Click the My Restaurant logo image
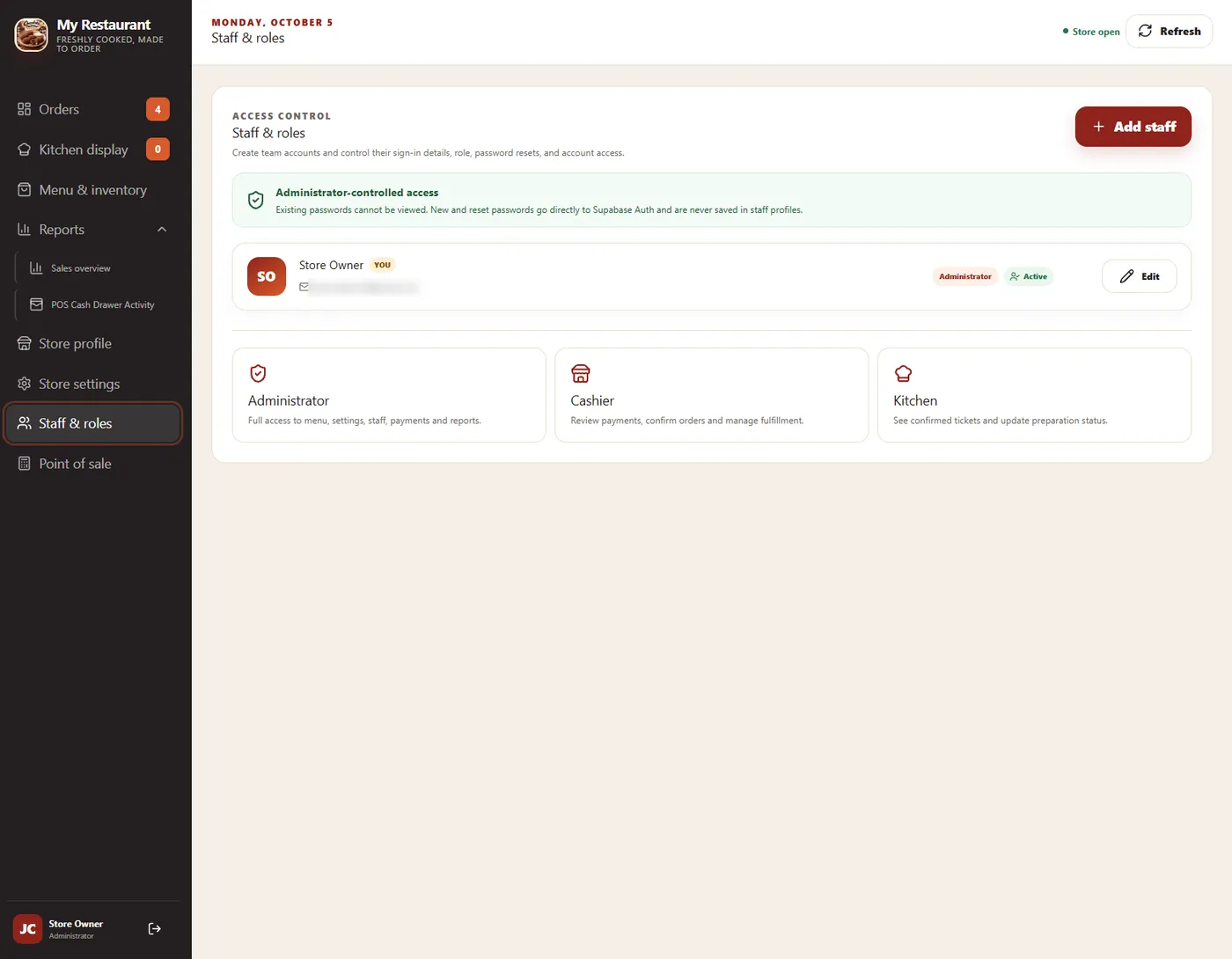 [x=32, y=35]
